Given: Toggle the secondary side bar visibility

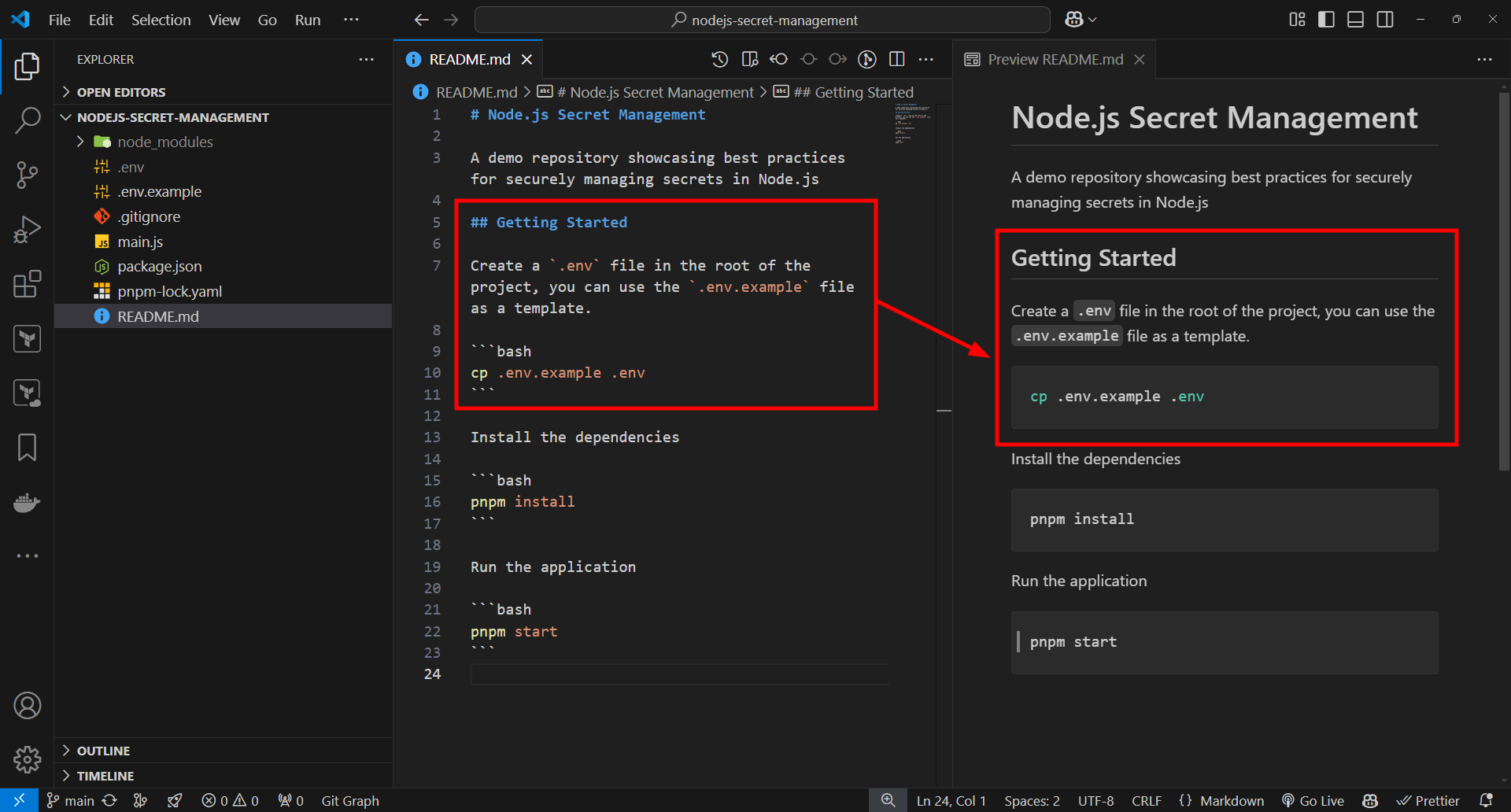Looking at the screenshot, I should [1385, 20].
